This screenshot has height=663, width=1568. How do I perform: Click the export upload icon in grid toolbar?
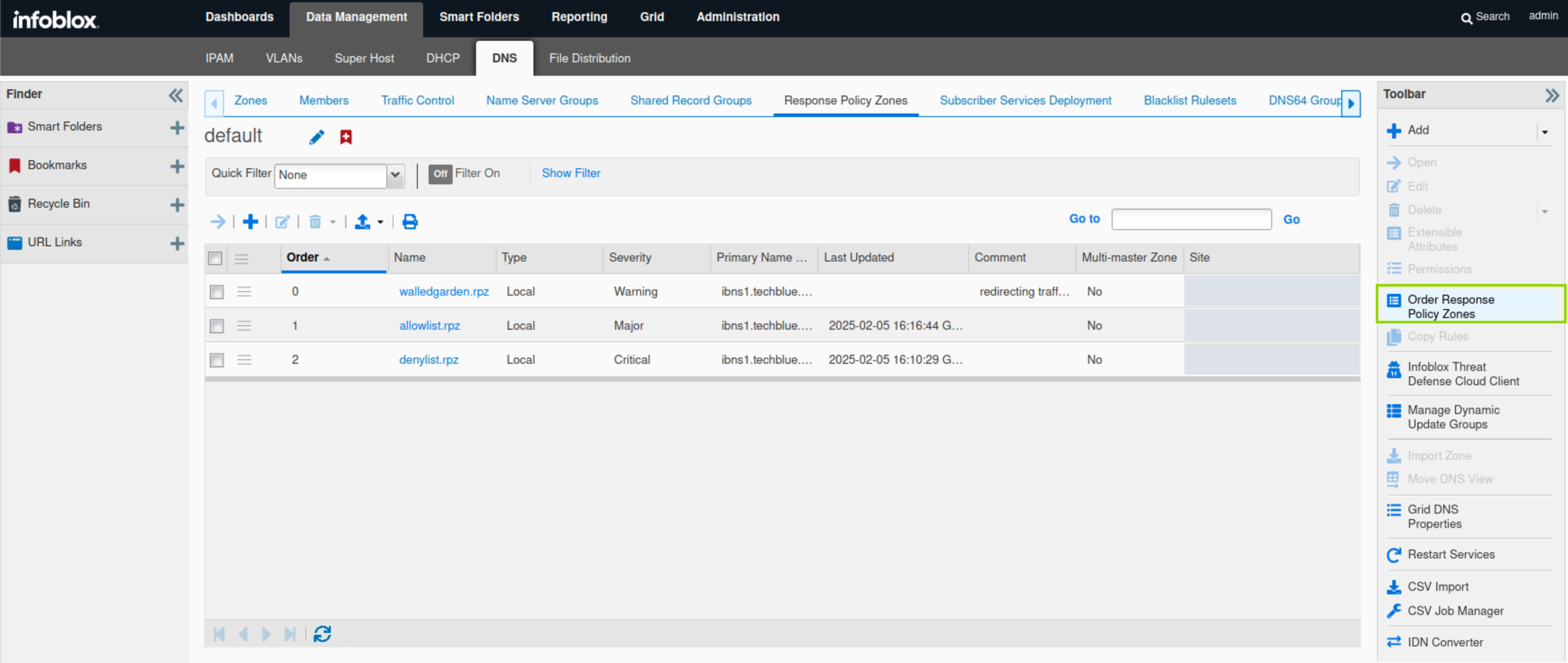(x=363, y=222)
